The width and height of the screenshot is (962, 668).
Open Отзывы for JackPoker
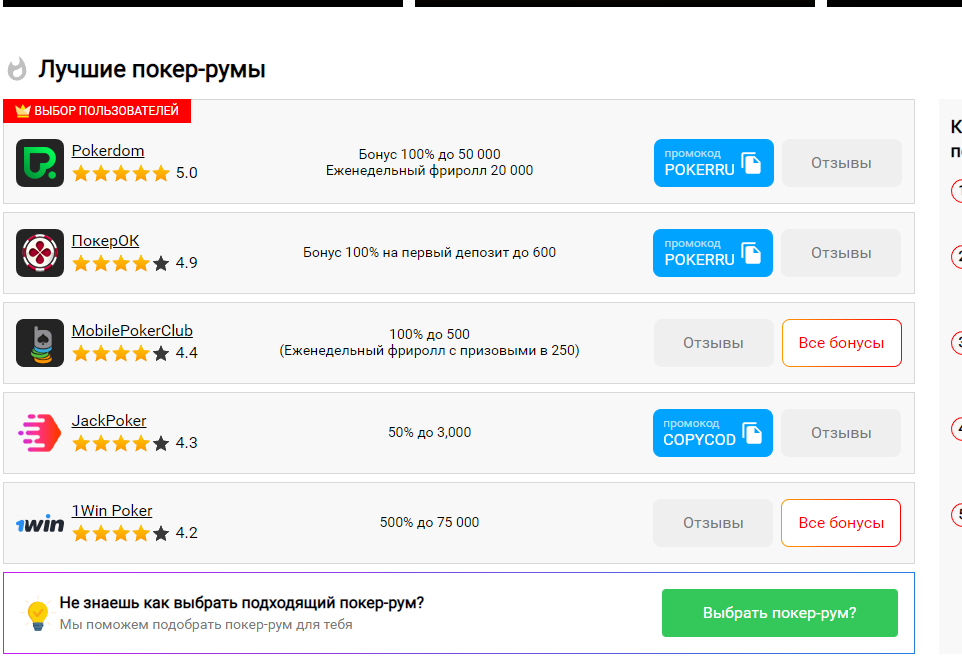[841, 433]
